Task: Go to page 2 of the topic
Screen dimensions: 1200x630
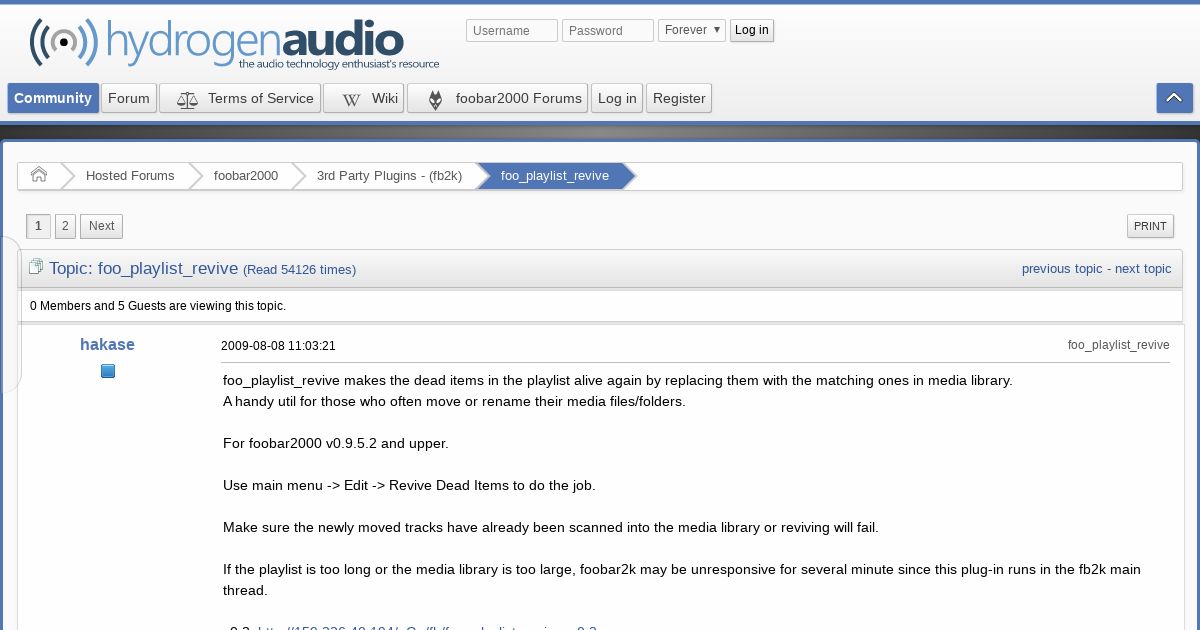Action: (65, 226)
